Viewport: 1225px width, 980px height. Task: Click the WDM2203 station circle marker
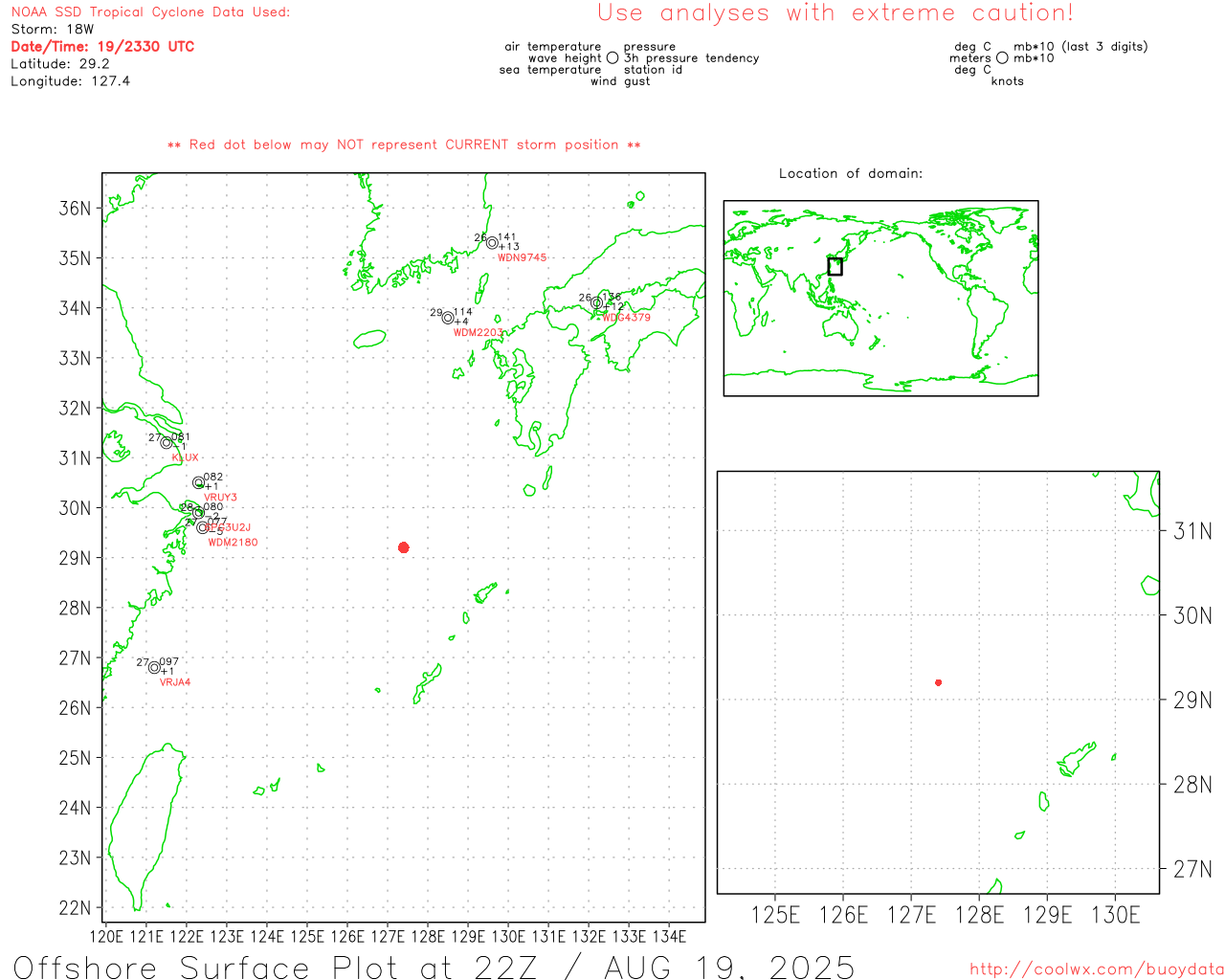pos(448,318)
